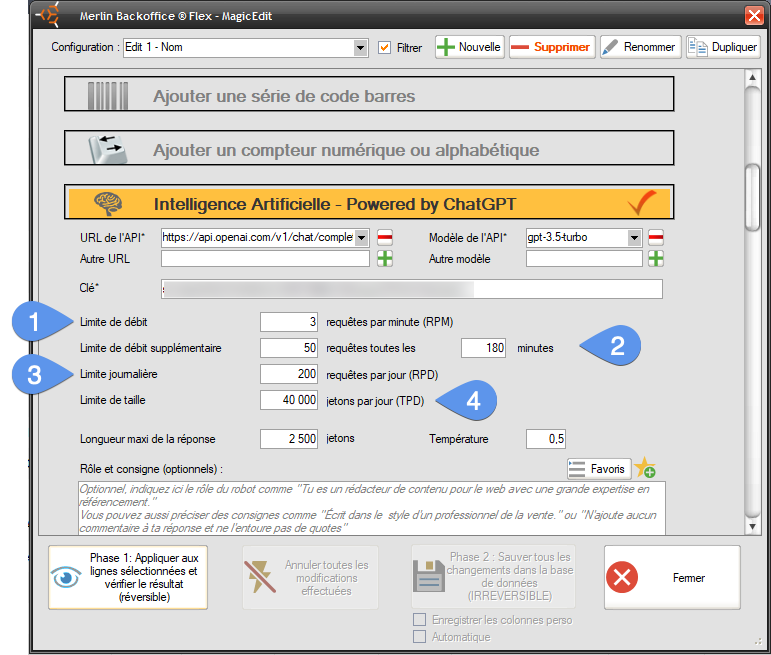Click the Température value field
Screen dimensions: 771x655
(546, 439)
